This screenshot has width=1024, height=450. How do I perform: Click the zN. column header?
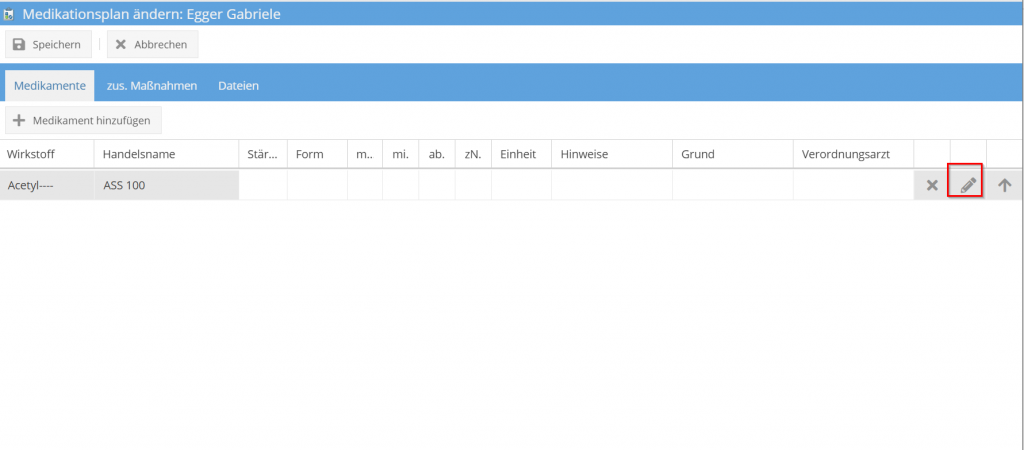[473, 154]
